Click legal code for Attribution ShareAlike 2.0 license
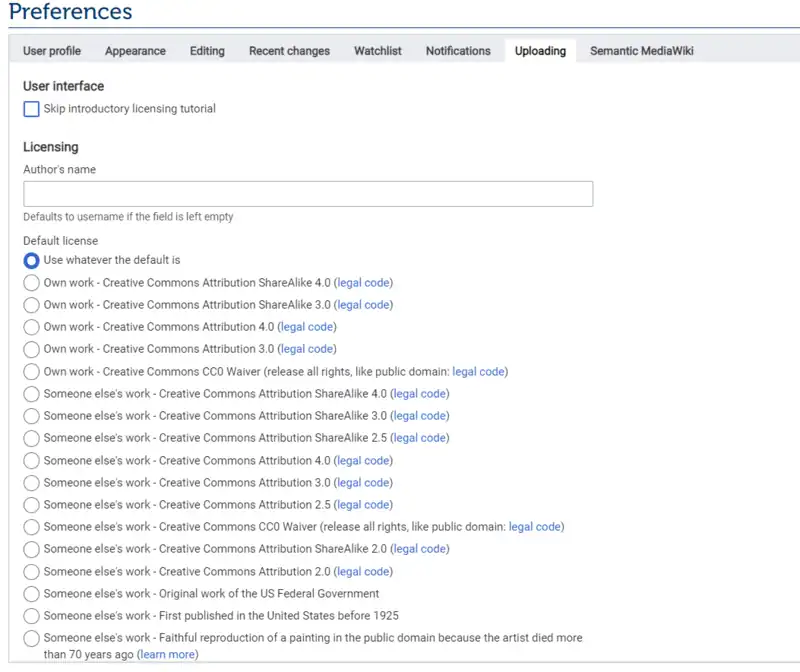The width and height of the screenshot is (800, 672). coord(420,549)
